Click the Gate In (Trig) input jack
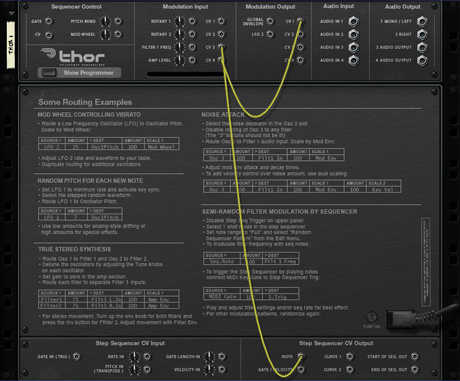 (76, 357)
